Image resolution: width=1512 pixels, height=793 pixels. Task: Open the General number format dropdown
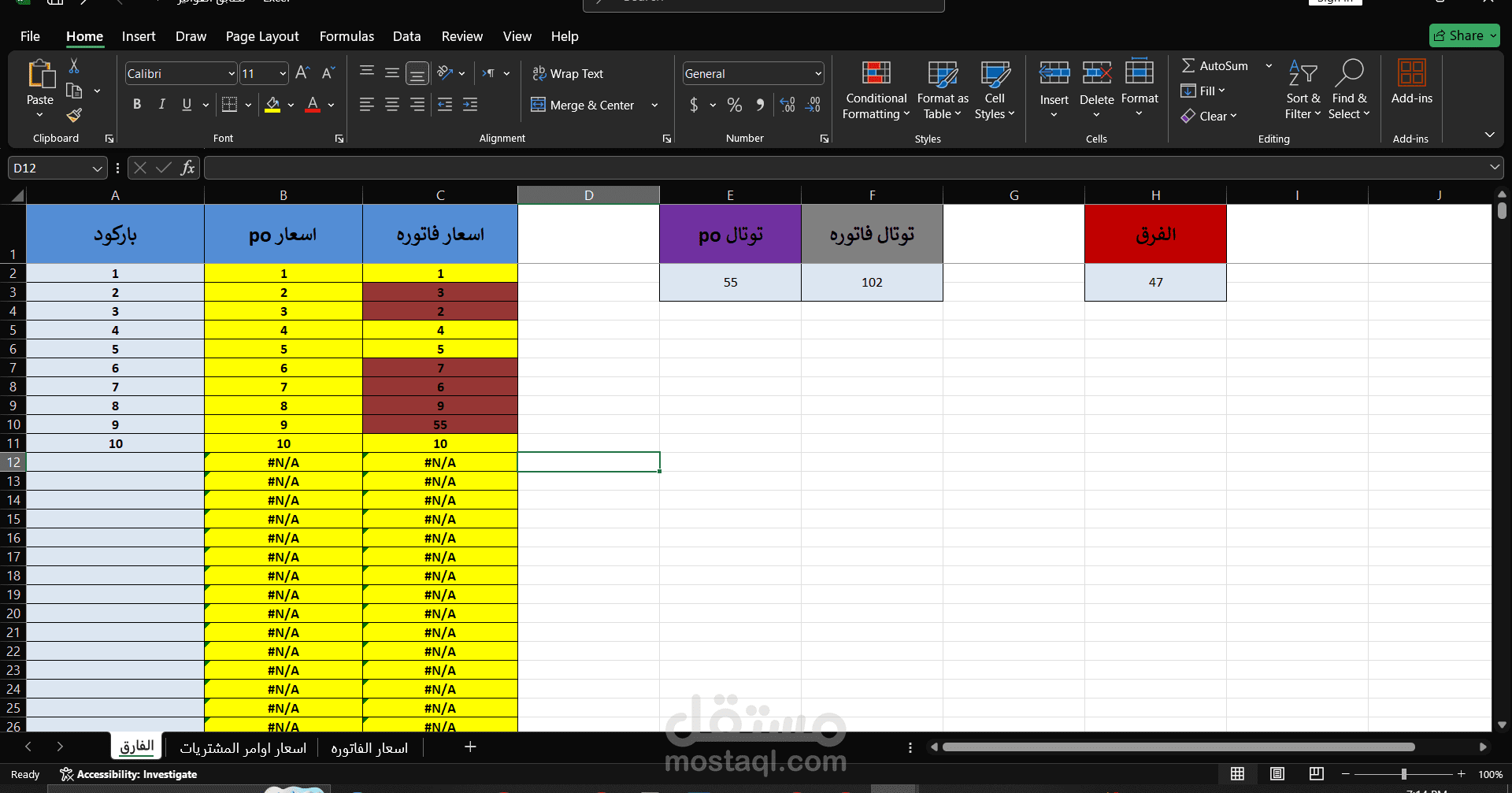pos(818,74)
